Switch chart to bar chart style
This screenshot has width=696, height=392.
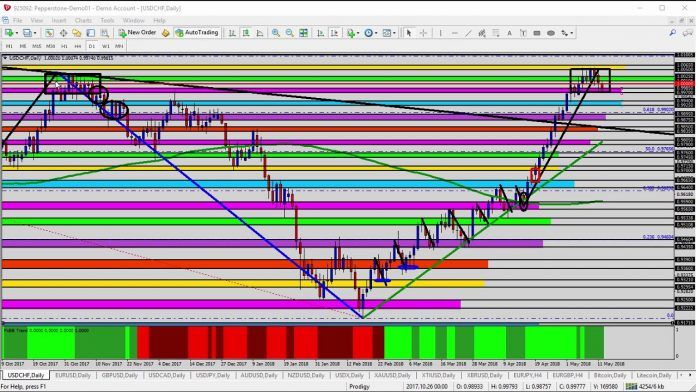[232, 33]
